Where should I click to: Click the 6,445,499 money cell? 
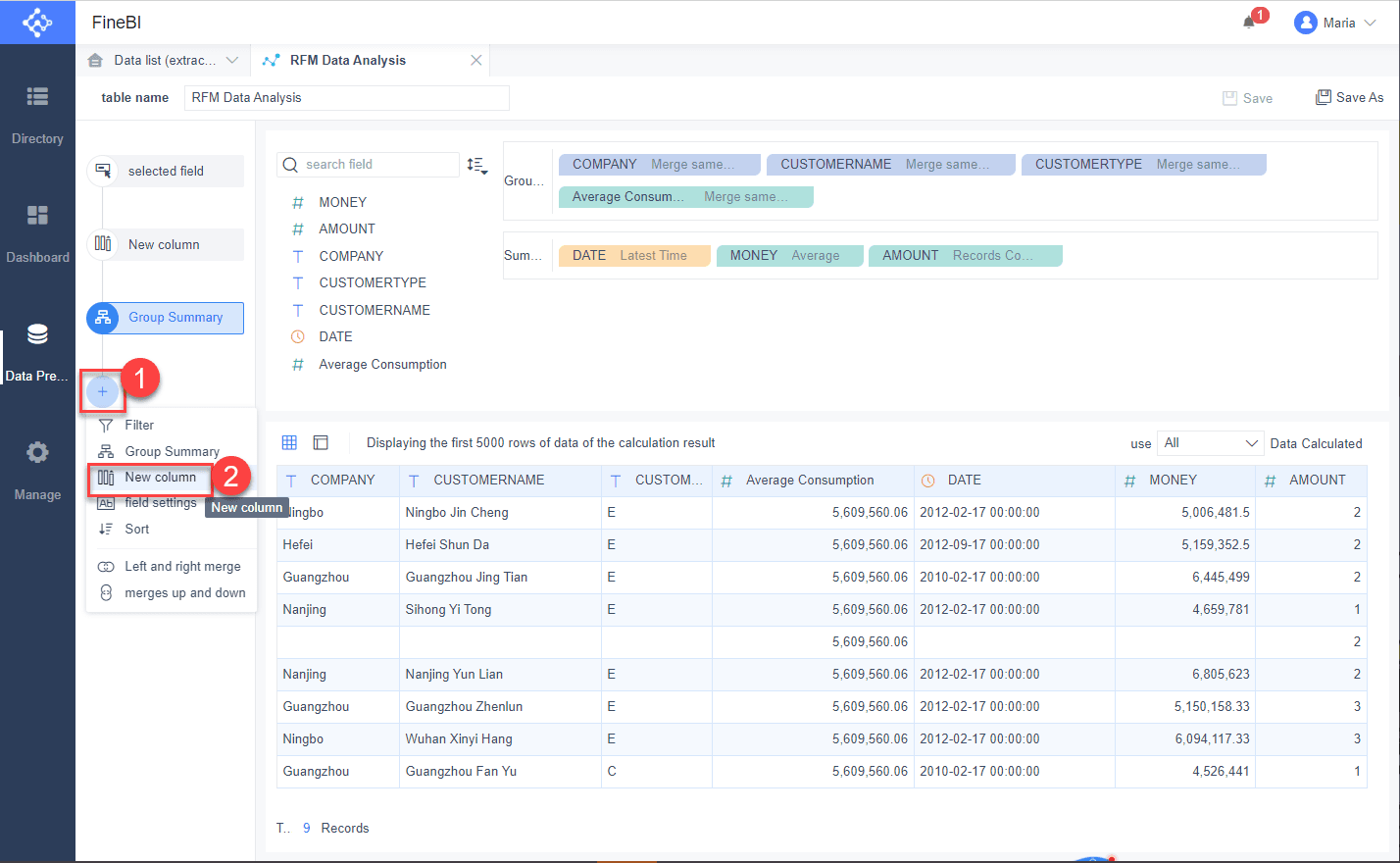coord(1185,578)
